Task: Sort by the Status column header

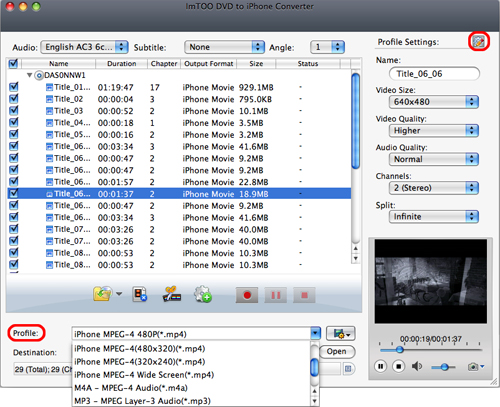Action: (x=308, y=63)
